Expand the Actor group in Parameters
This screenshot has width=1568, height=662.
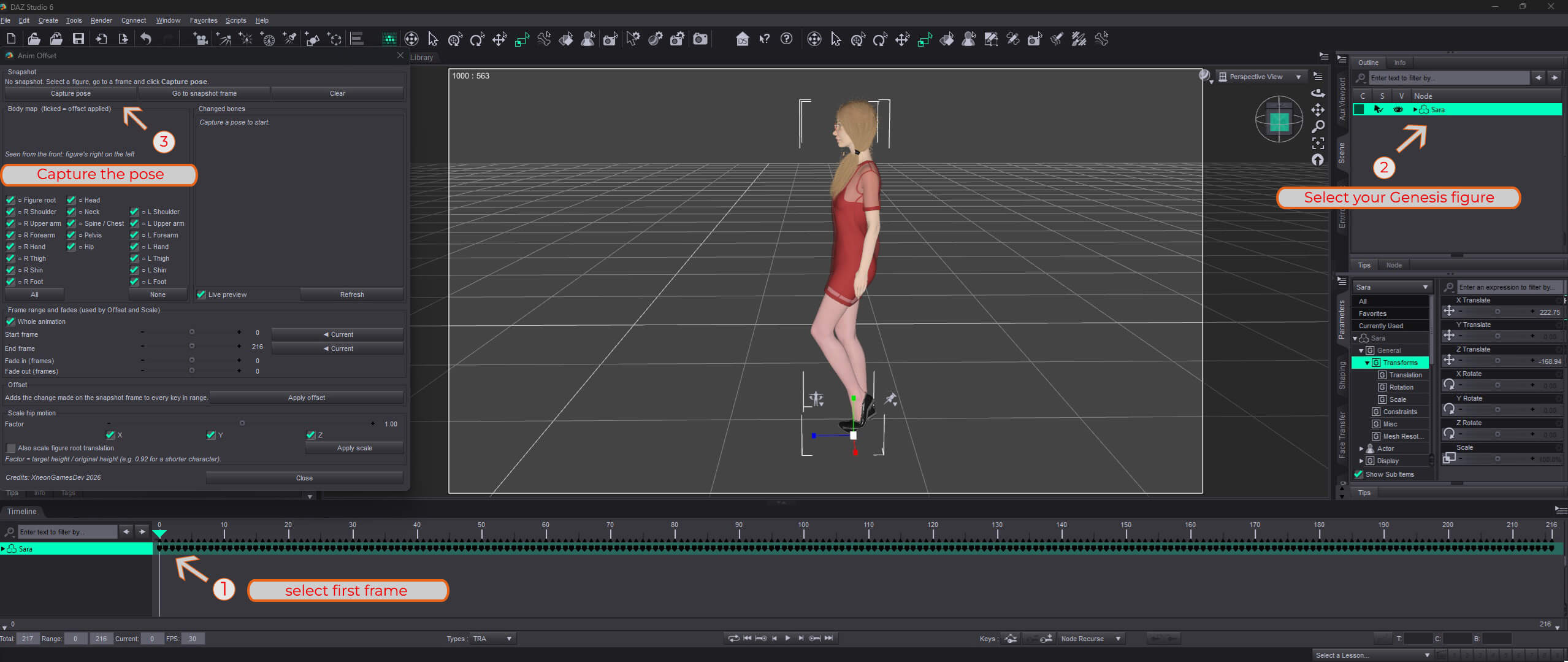pos(1361,448)
